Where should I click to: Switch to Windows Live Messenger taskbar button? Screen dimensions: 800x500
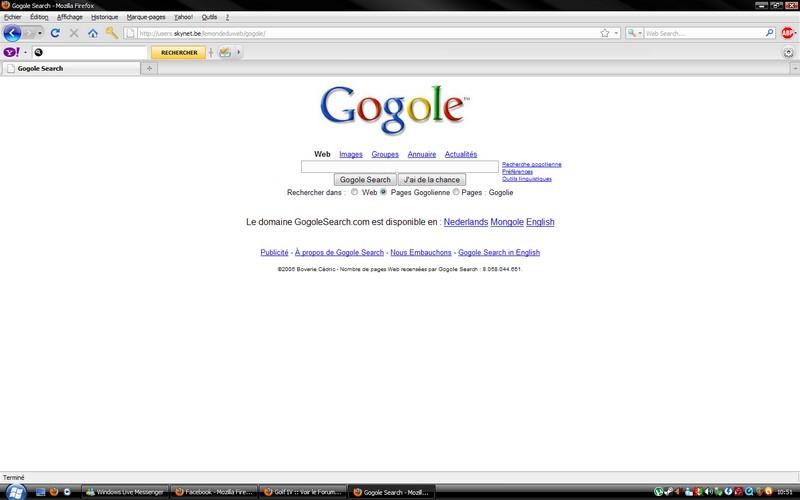125,492
